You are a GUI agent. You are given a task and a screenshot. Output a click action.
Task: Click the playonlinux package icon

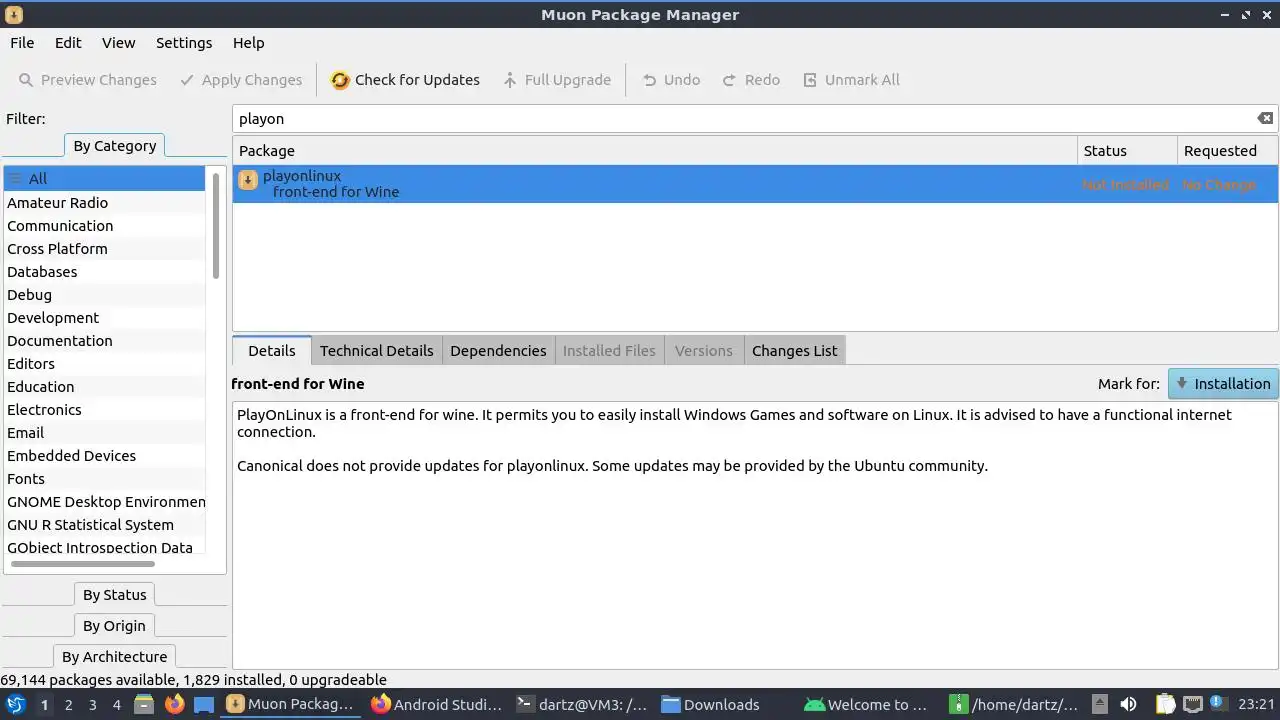coord(248,181)
